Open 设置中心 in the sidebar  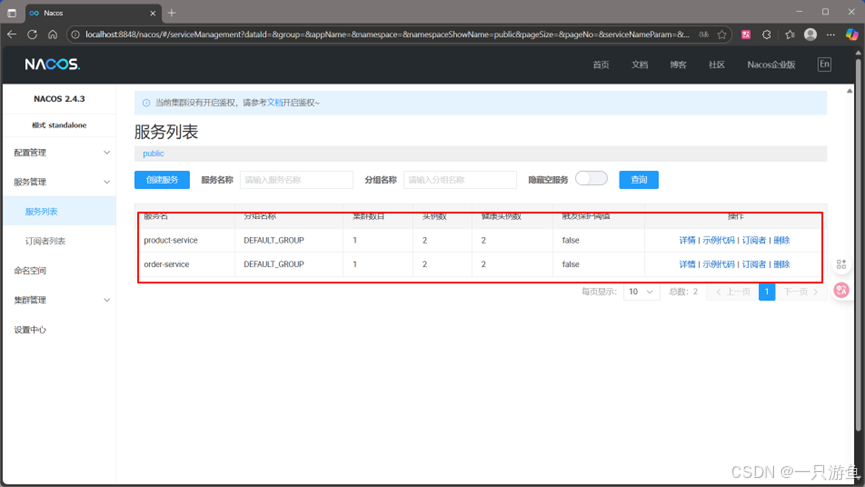coord(60,330)
